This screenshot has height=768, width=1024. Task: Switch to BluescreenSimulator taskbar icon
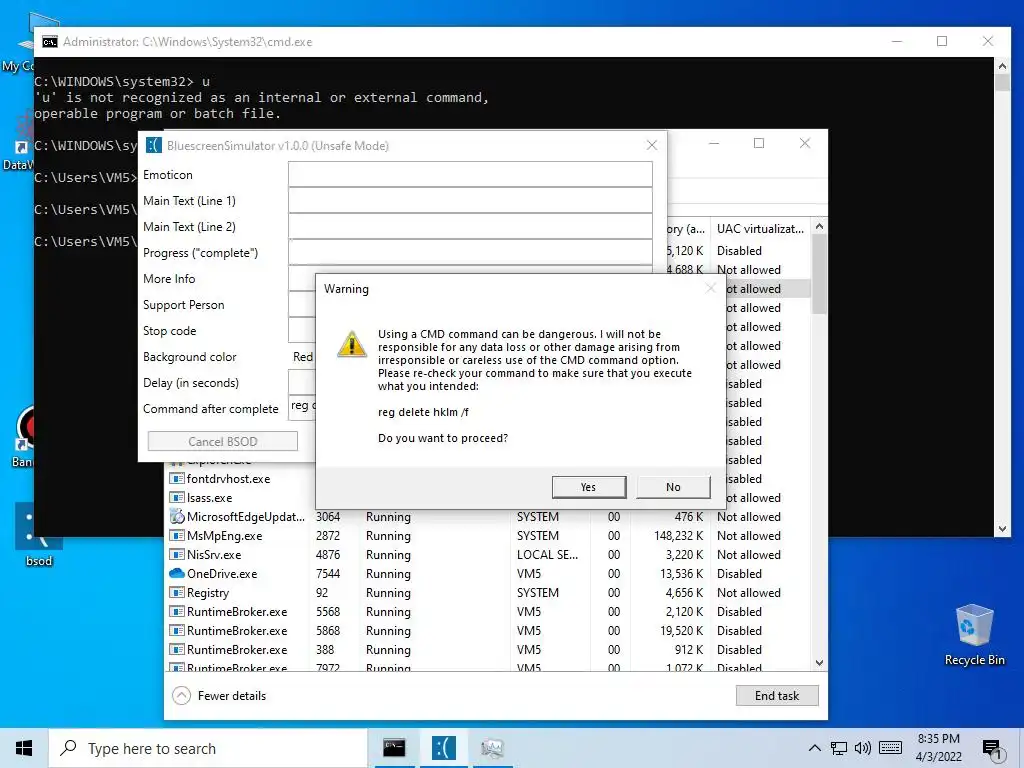(443, 748)
